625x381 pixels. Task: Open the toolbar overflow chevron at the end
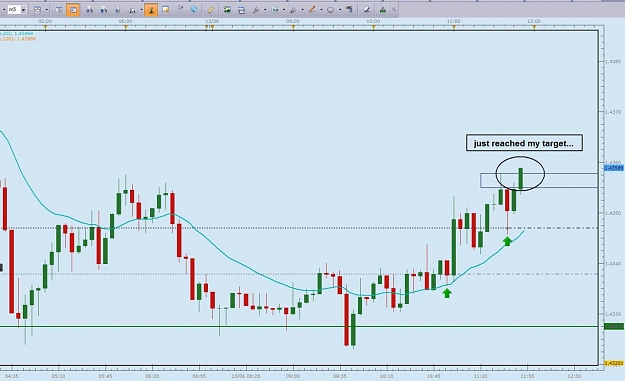pos(394,10)
